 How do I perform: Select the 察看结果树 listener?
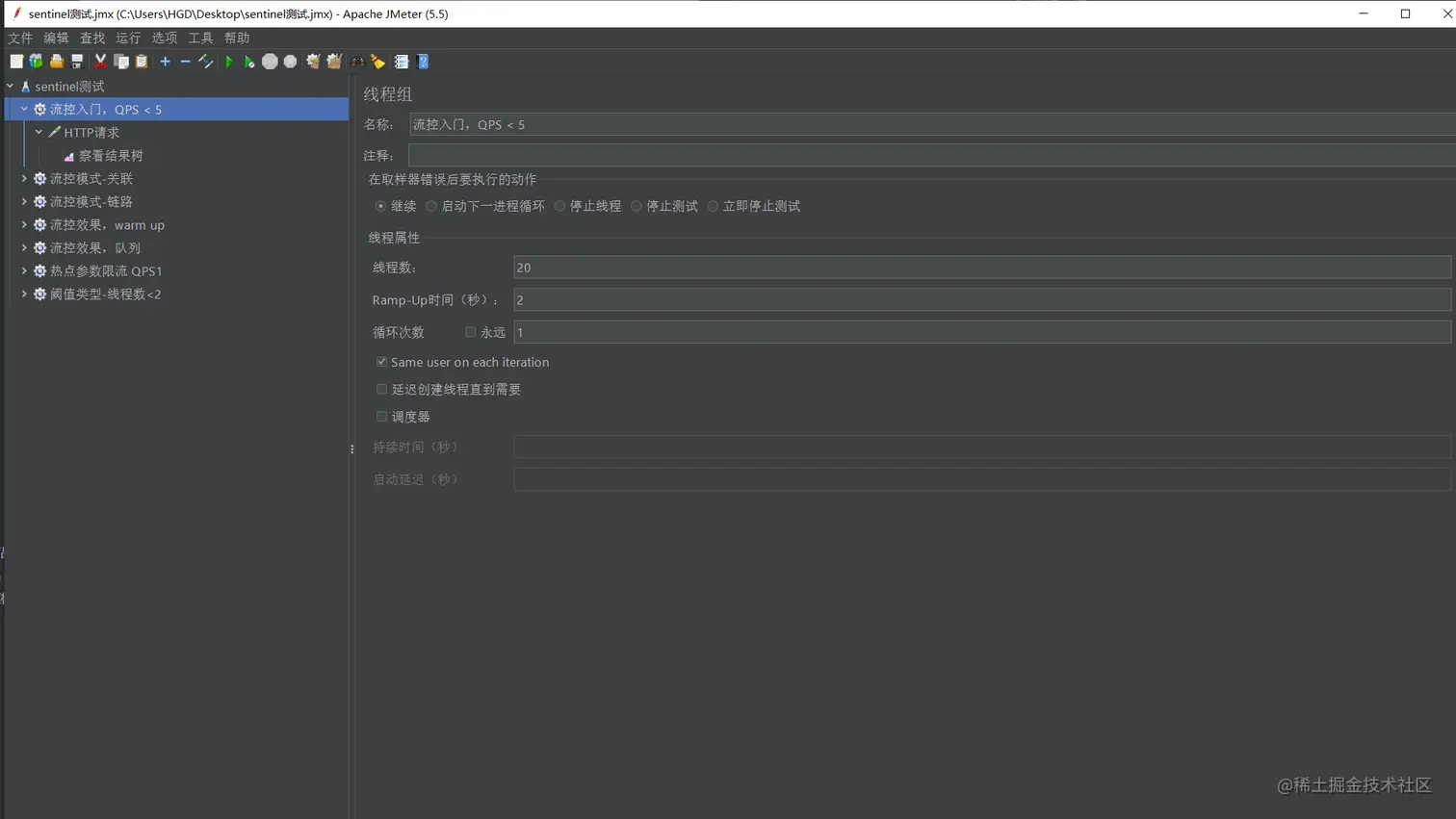click(110, 154)
